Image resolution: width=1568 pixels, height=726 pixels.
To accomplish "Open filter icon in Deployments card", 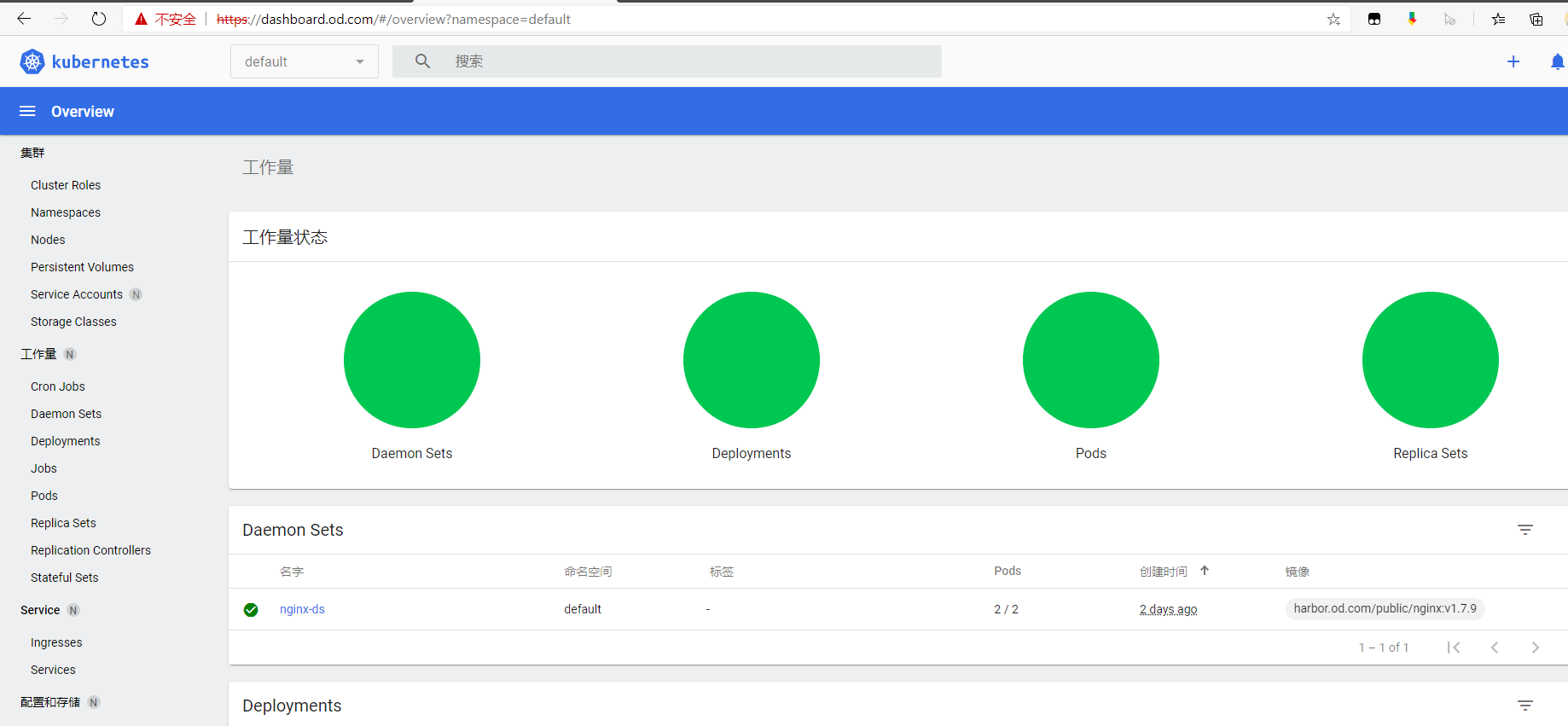I will click(1525, 706).
